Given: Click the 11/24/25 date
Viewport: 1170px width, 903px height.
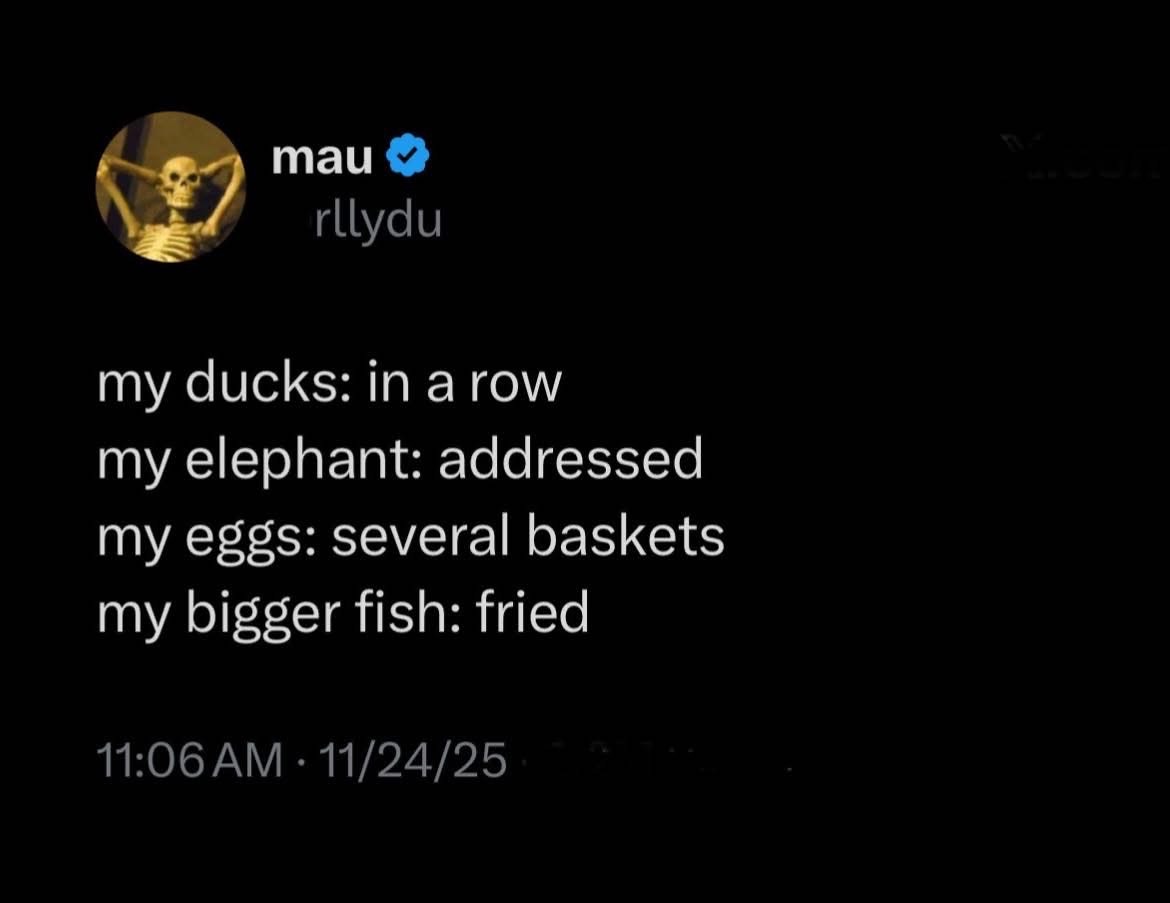Looking at the screenshot, I should (x=413, y=760).
